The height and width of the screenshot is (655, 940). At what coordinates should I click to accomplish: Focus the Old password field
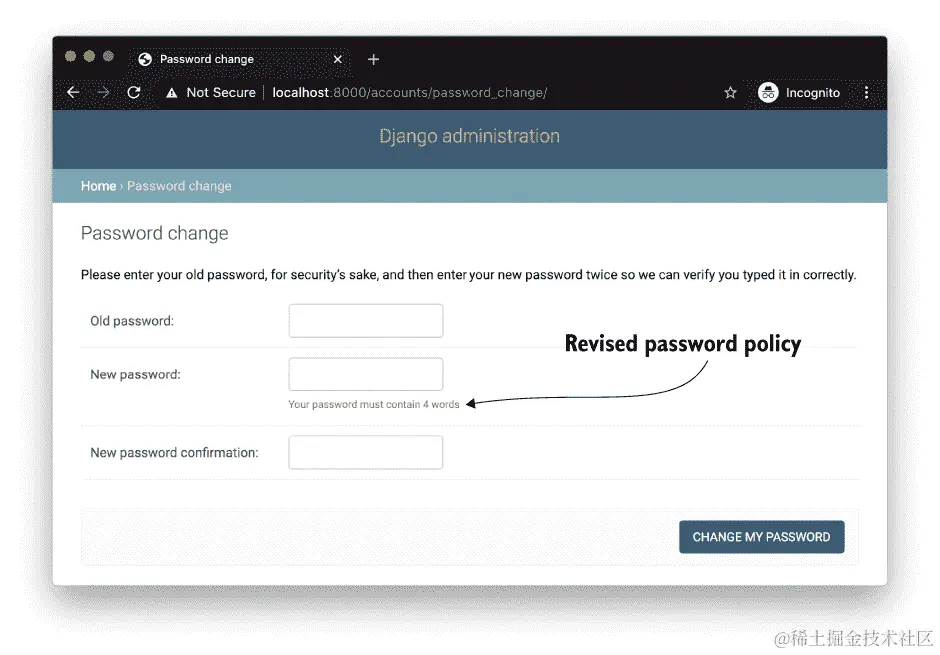click(366, 321)
